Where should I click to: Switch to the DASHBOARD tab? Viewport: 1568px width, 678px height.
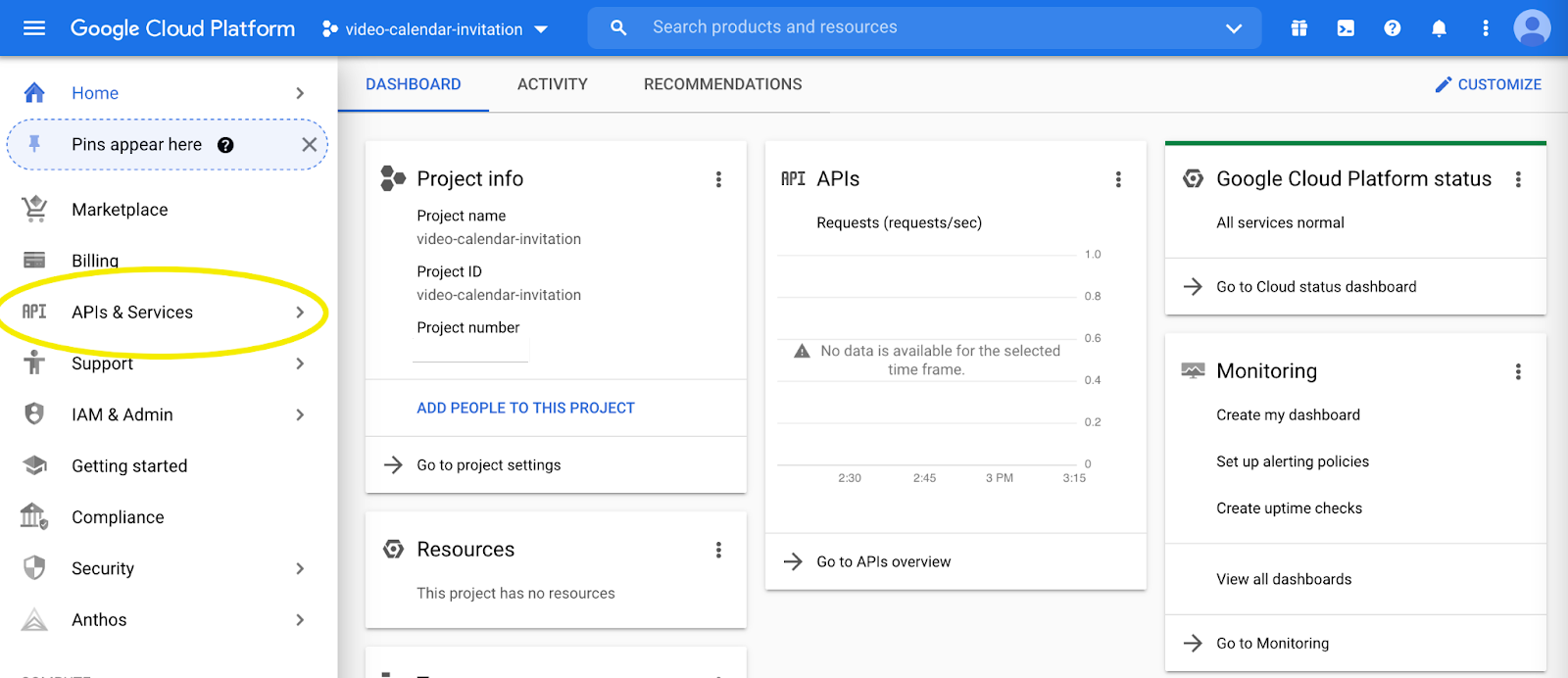[x=414, y=84]
